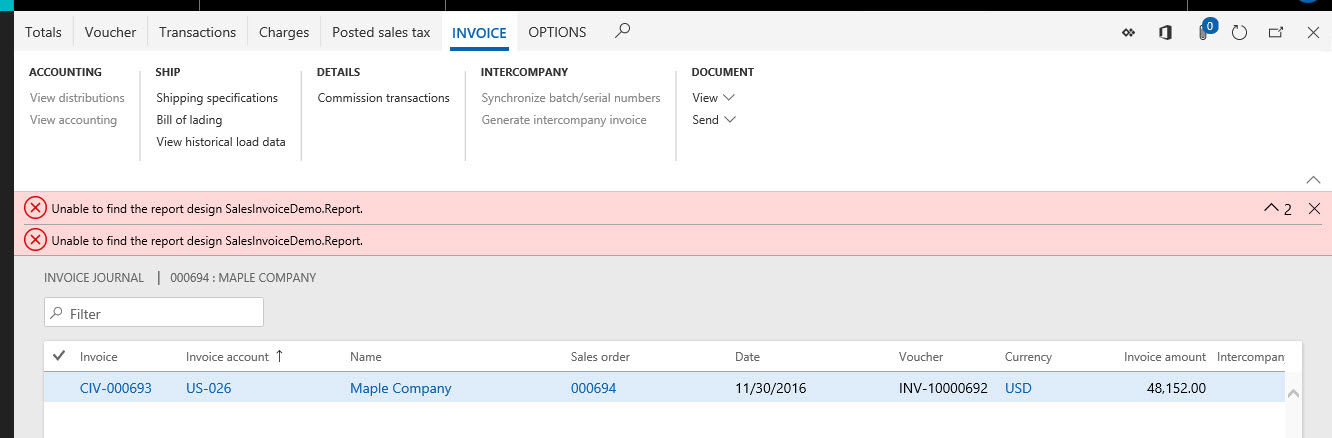
Task: Click into the Filter search box
Action: 154,312
